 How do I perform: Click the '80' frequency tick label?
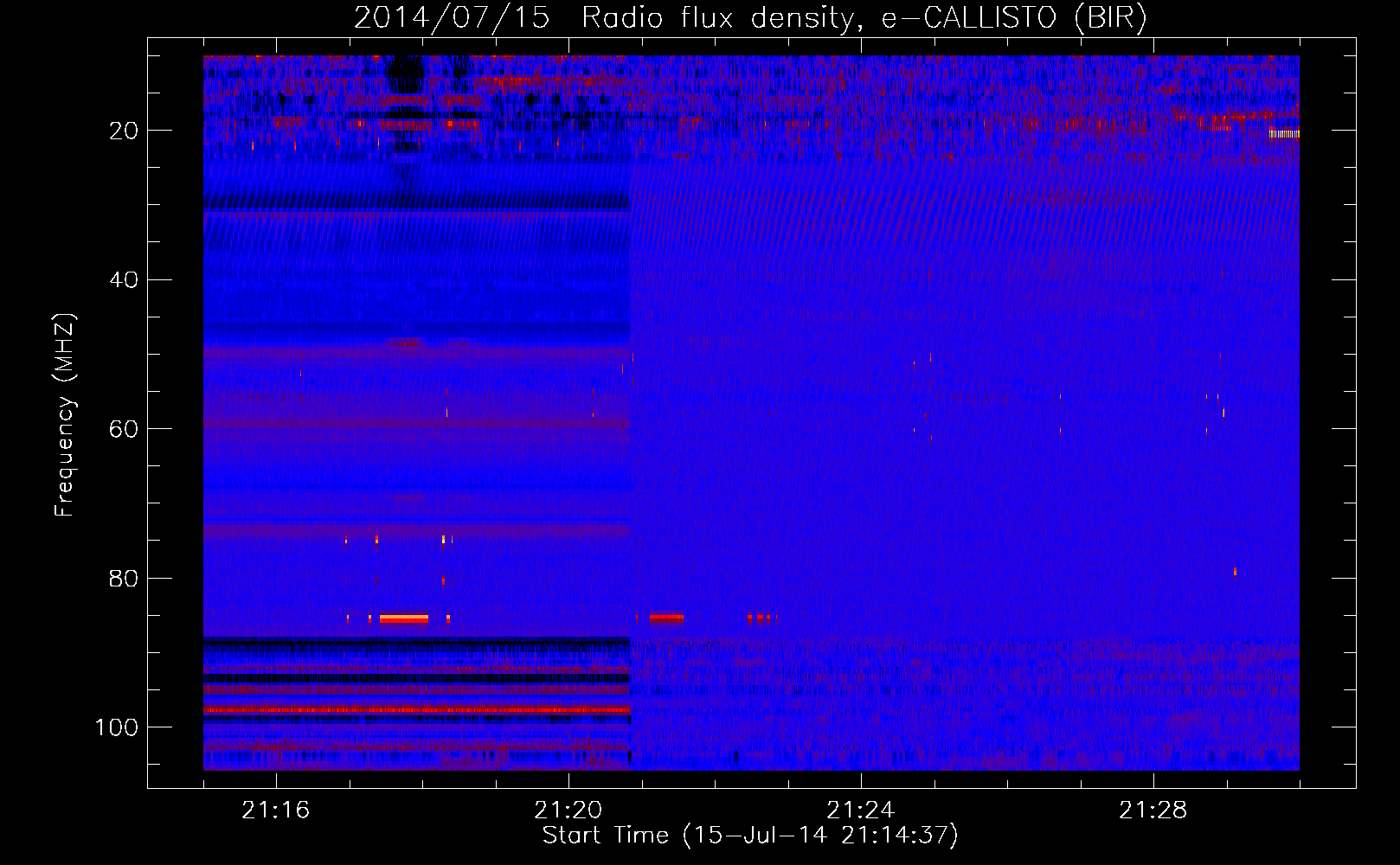[x=125, y=578]
